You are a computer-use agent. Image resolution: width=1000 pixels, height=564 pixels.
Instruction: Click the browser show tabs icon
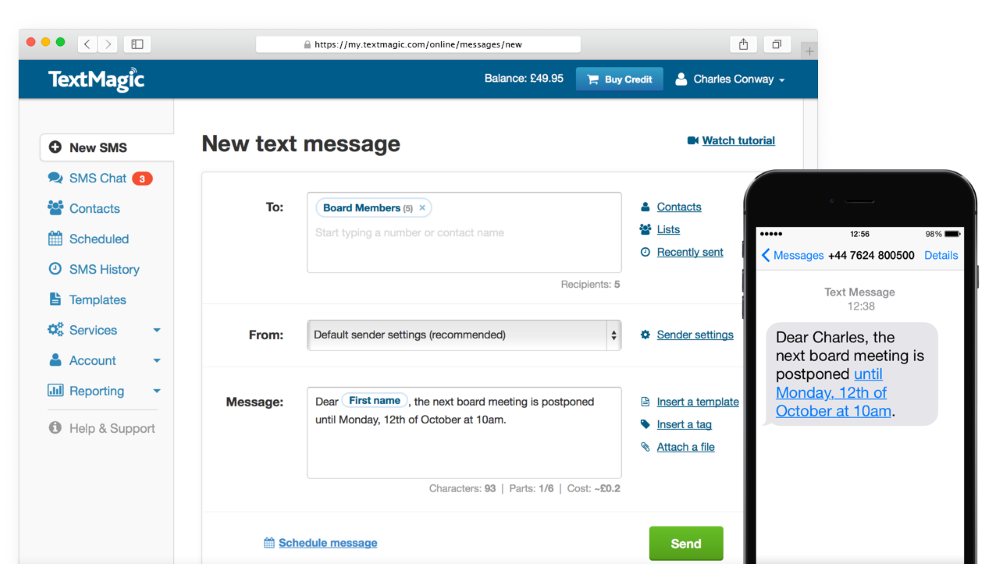tap(777, 44)
